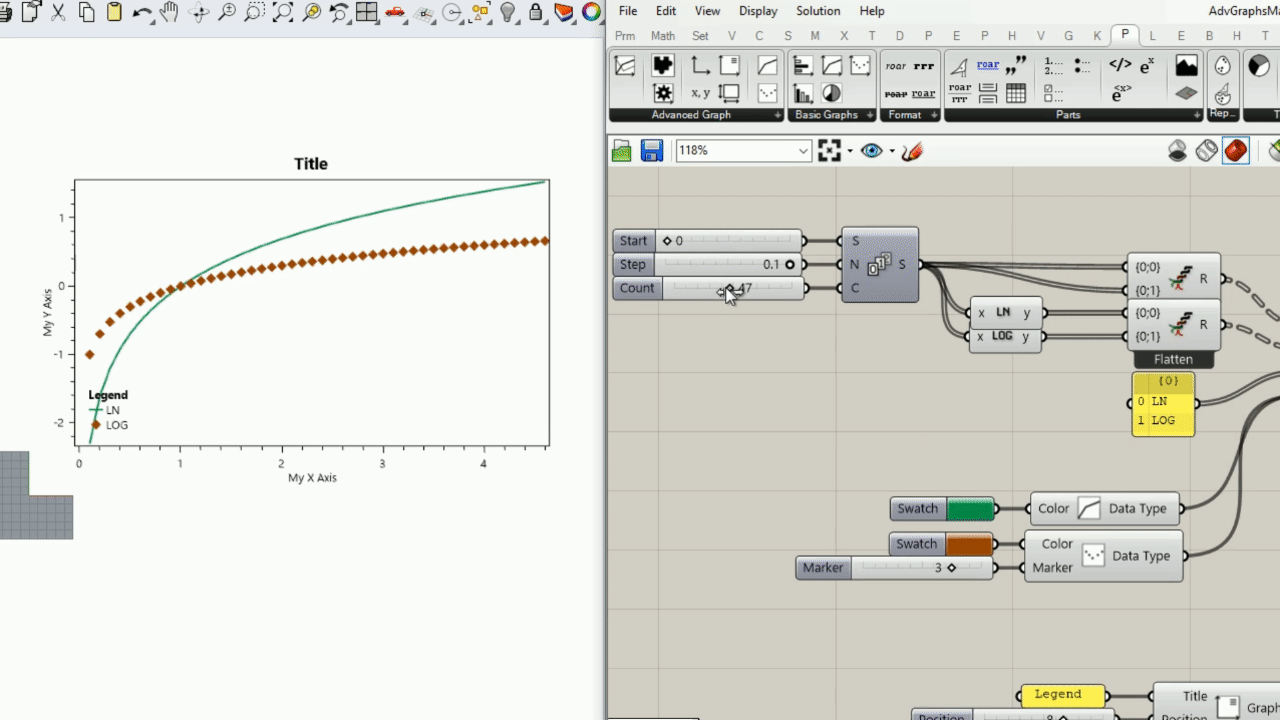The width and height of the screenshot is (1280, 720).
Task: Click the Flatten label under merge components
Action: click(1173, 359)
